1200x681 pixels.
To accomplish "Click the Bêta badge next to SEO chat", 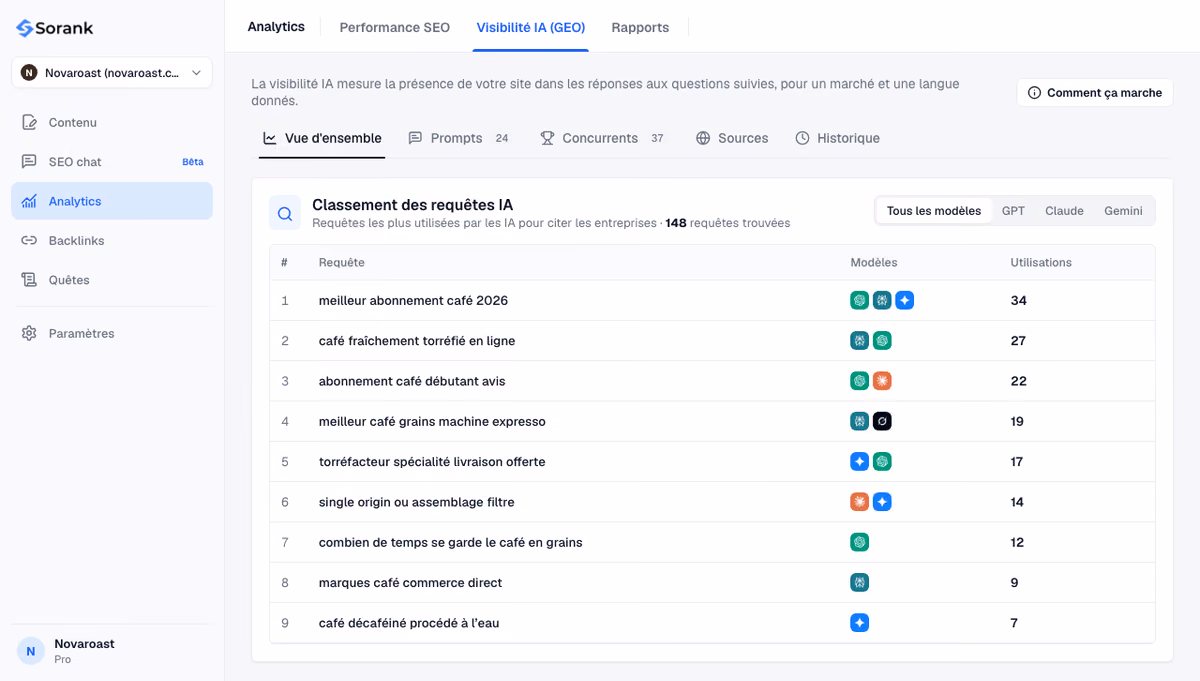I will [193, 162].
